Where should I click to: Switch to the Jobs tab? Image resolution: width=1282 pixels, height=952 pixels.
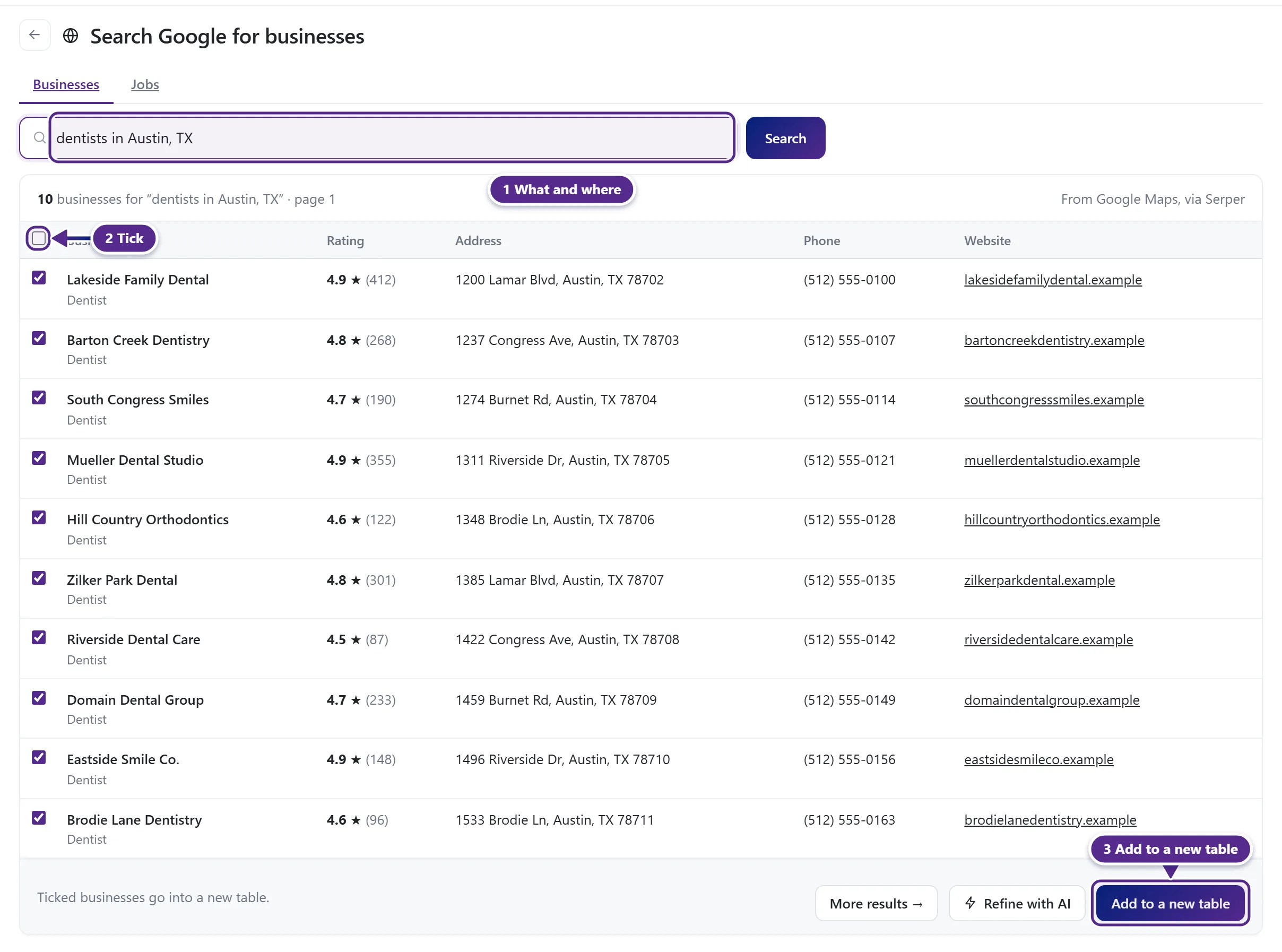click(x=145, y=84)
